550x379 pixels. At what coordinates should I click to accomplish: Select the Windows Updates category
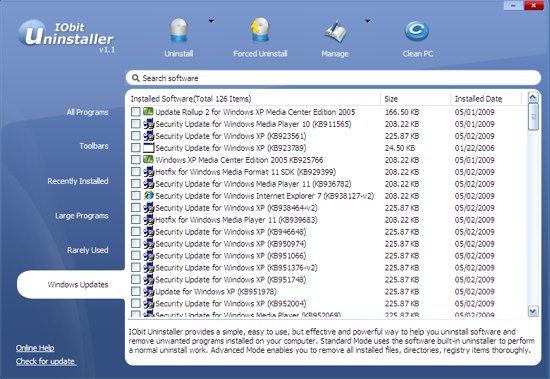(71, 285)
